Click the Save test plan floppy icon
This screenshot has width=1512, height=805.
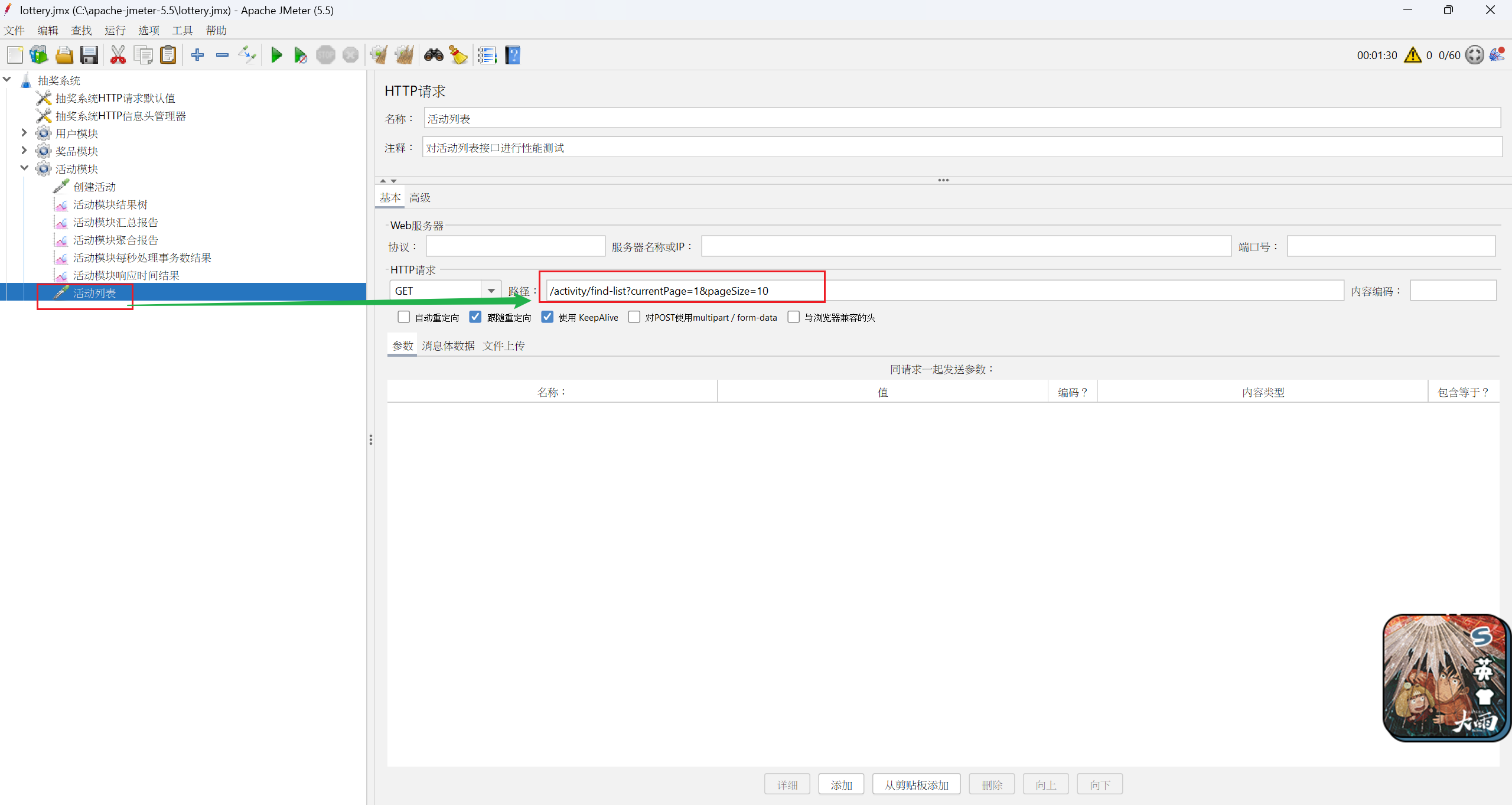pyautogui.click(x=89, y=56)
